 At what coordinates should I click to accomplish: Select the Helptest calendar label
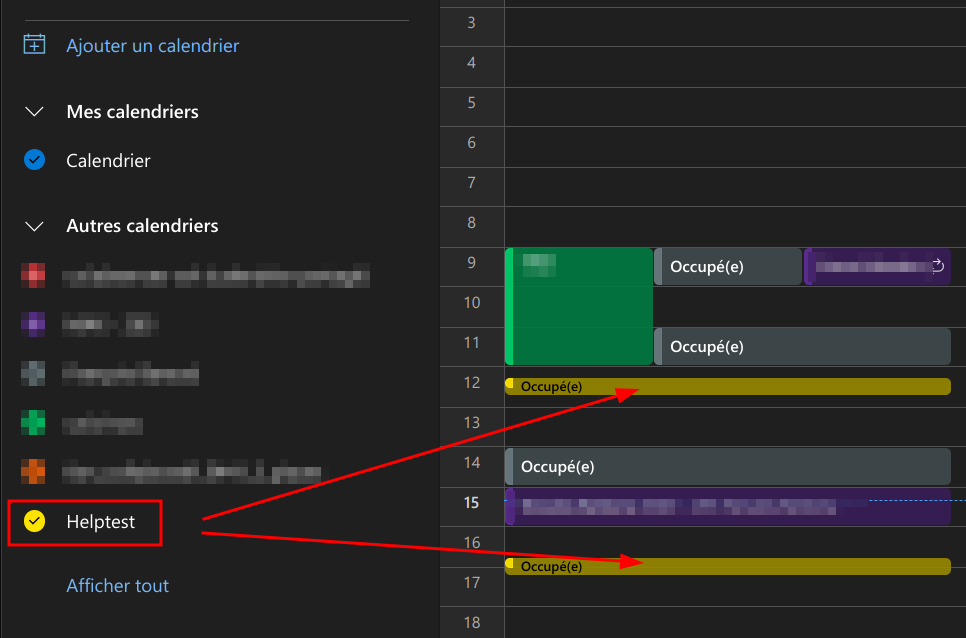100,521
